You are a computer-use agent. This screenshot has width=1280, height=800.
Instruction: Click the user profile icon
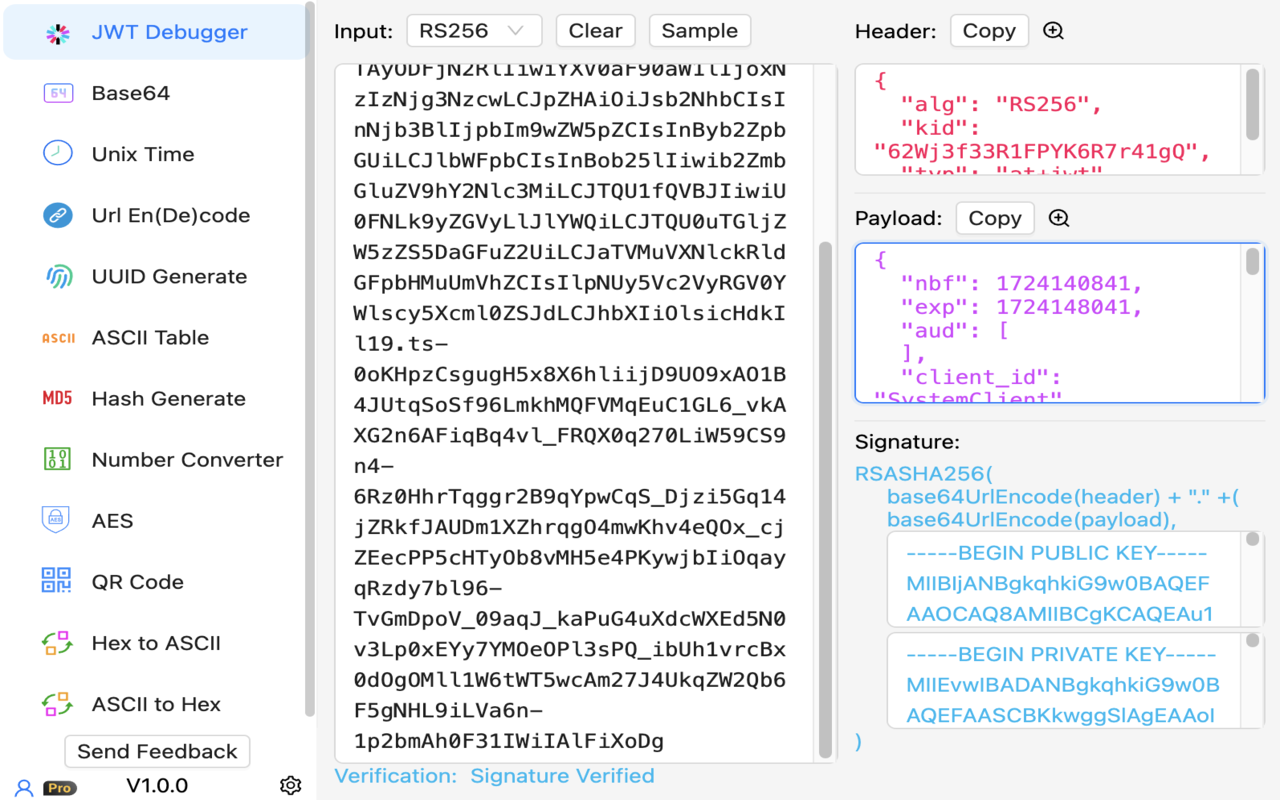[24, 788]
